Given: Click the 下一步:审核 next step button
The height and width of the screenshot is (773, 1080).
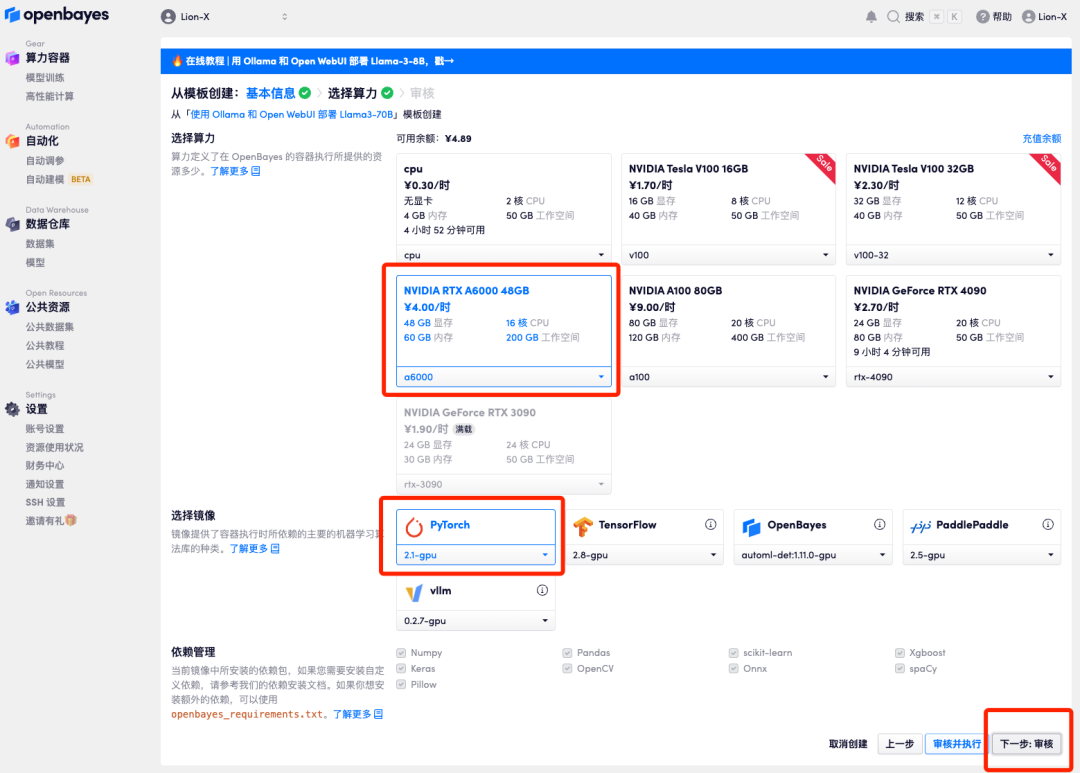Looking at the screenshot, I should 1027,744.
